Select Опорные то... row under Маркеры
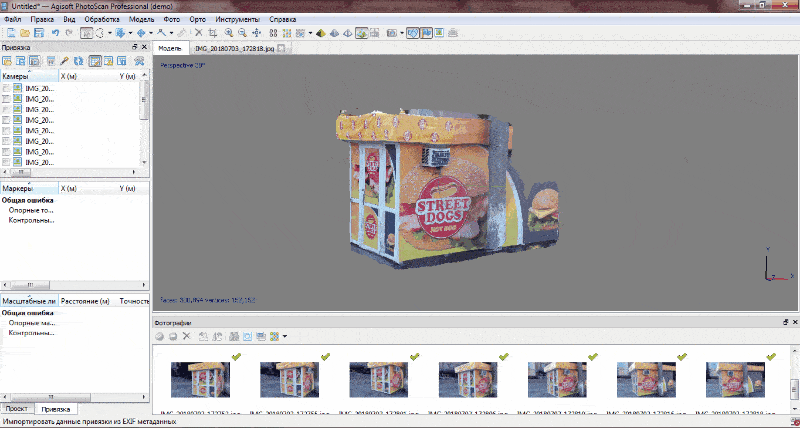 [x=31, y=210]
